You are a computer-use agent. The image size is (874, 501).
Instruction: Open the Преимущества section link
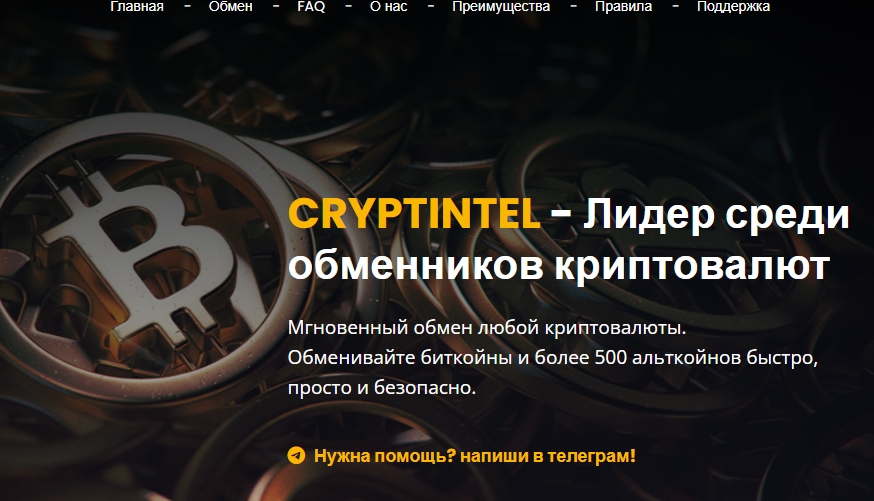pos(501,7)
